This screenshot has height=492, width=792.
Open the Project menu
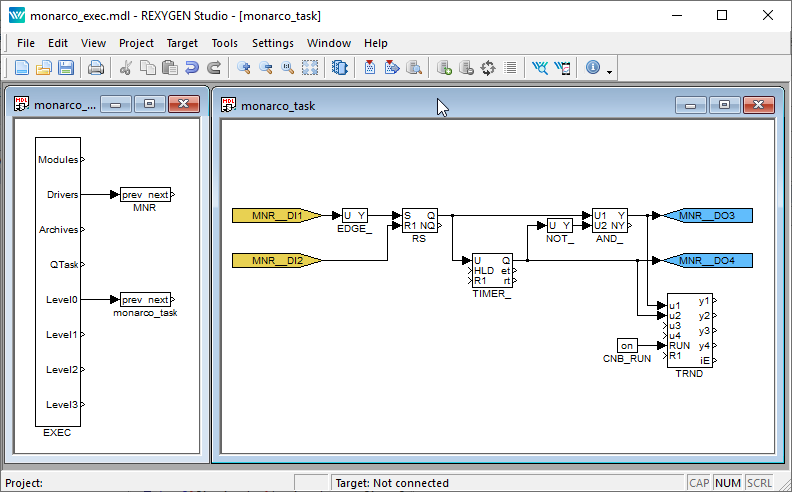pos(136,43)
